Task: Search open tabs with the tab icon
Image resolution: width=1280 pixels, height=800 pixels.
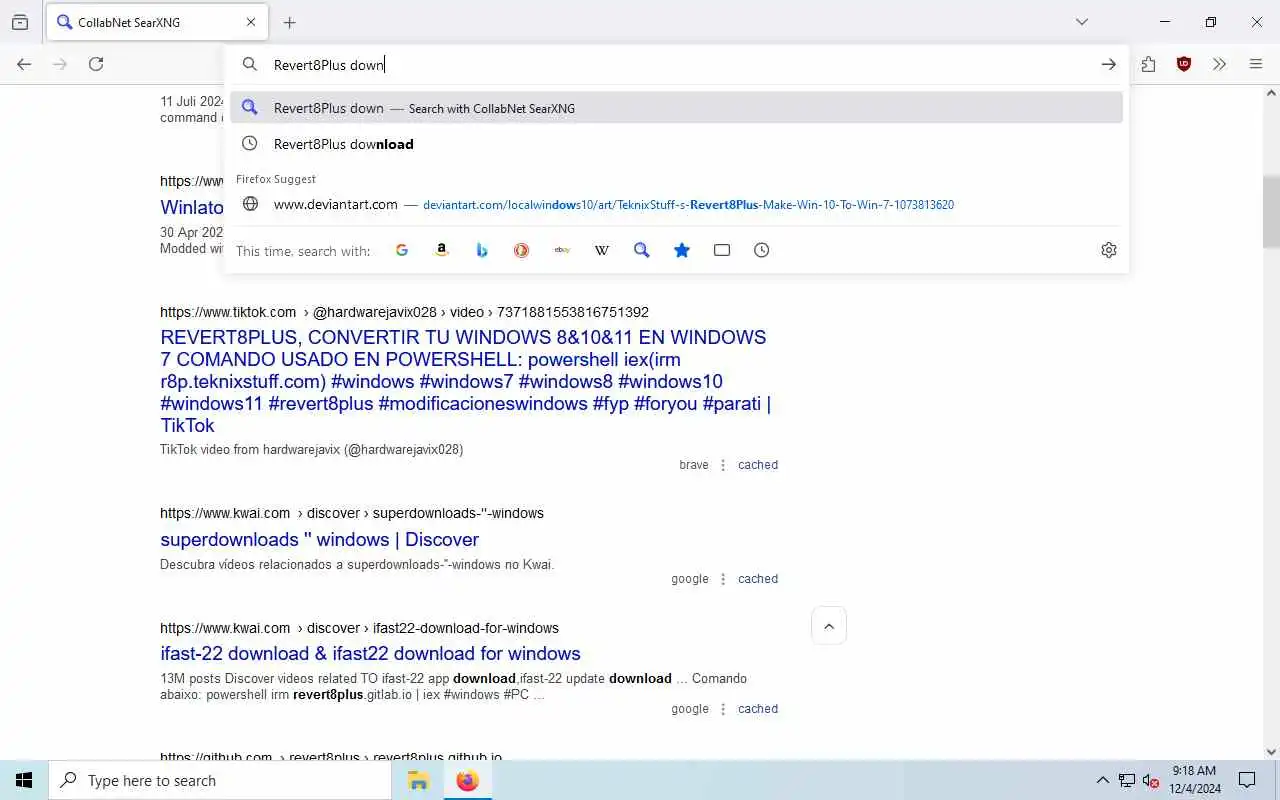Action: pos(722,250)
